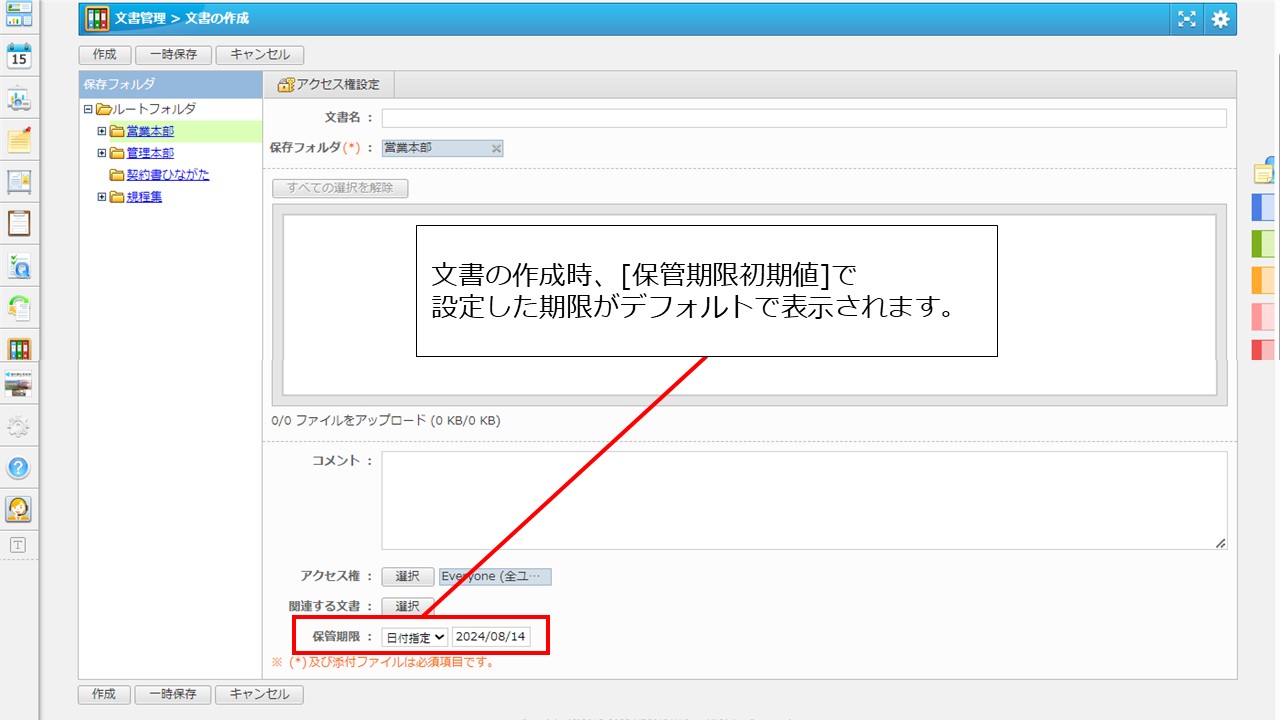The image size is (1280, 720).
Task: Click 文書管理 in the breadcrumb header
Action: 143,18
